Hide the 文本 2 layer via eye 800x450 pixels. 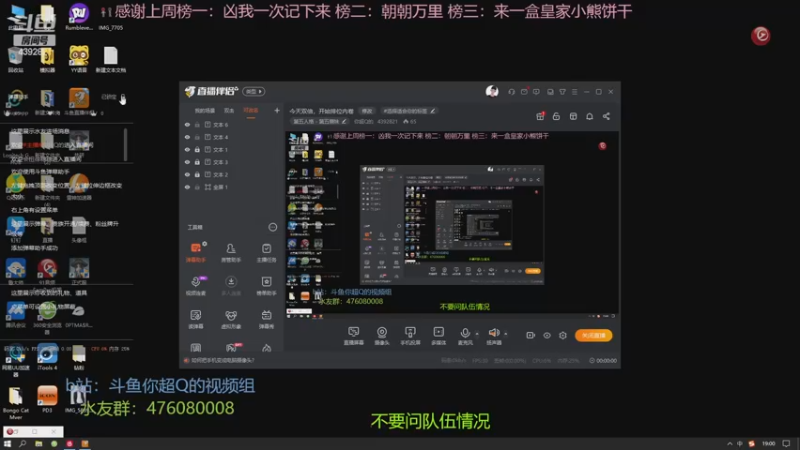pyautogui.click(x=187, y=174)
